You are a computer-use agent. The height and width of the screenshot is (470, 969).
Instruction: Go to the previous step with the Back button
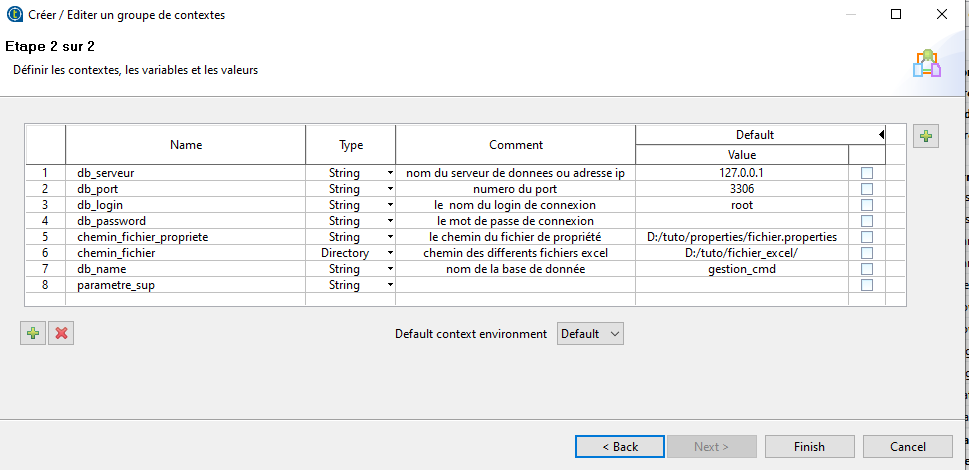[x=620, y=447]
